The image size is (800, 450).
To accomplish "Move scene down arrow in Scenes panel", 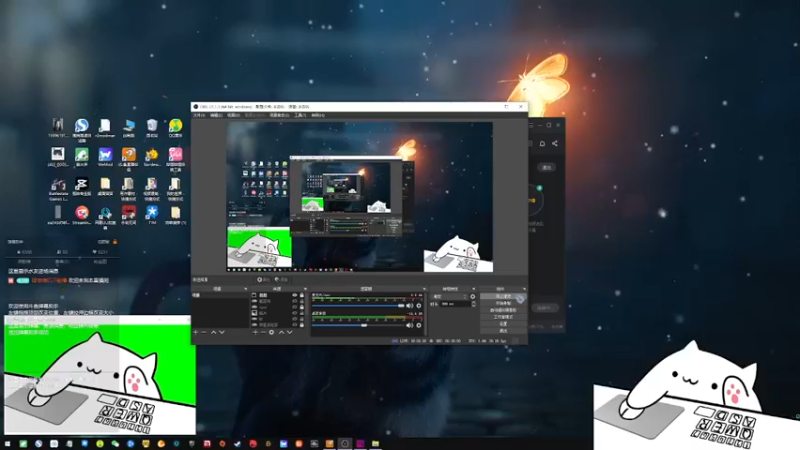I will (x=222, y=332).
